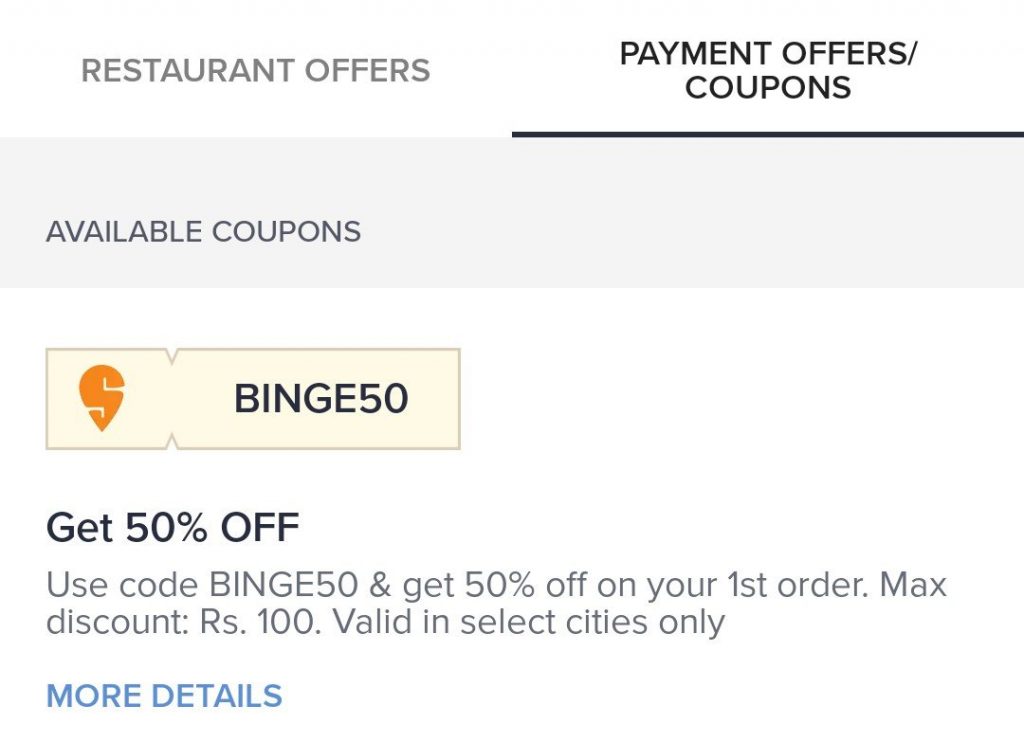Select the cream-colored coupon ticket box
1024x742 pixels.
pos(253,398)
